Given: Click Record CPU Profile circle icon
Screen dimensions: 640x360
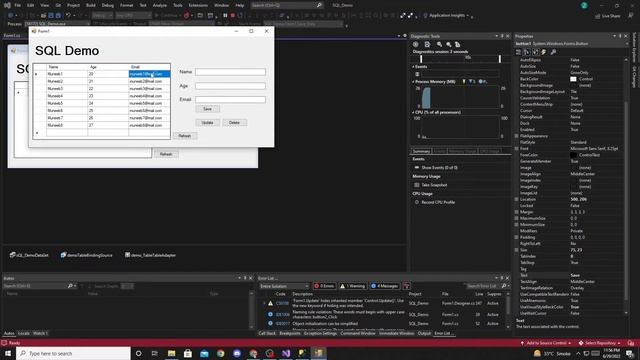Looking at the screenshot, I should (x=417, y=202).
